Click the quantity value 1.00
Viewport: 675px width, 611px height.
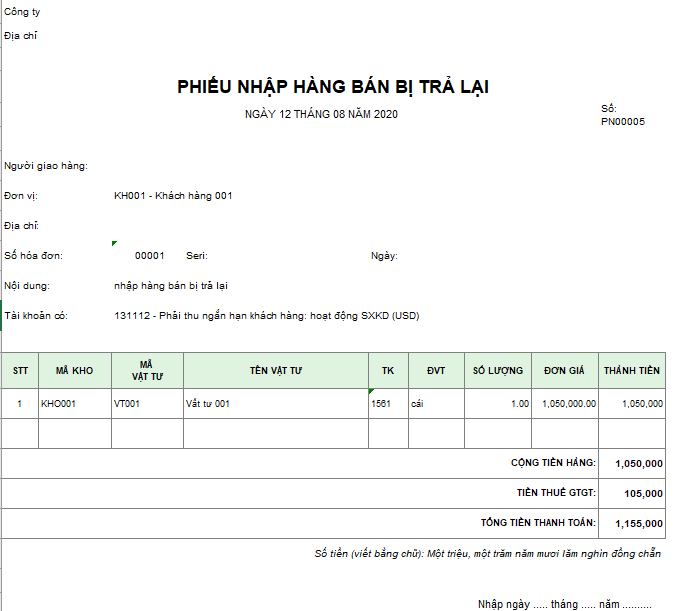click(519, 404)
